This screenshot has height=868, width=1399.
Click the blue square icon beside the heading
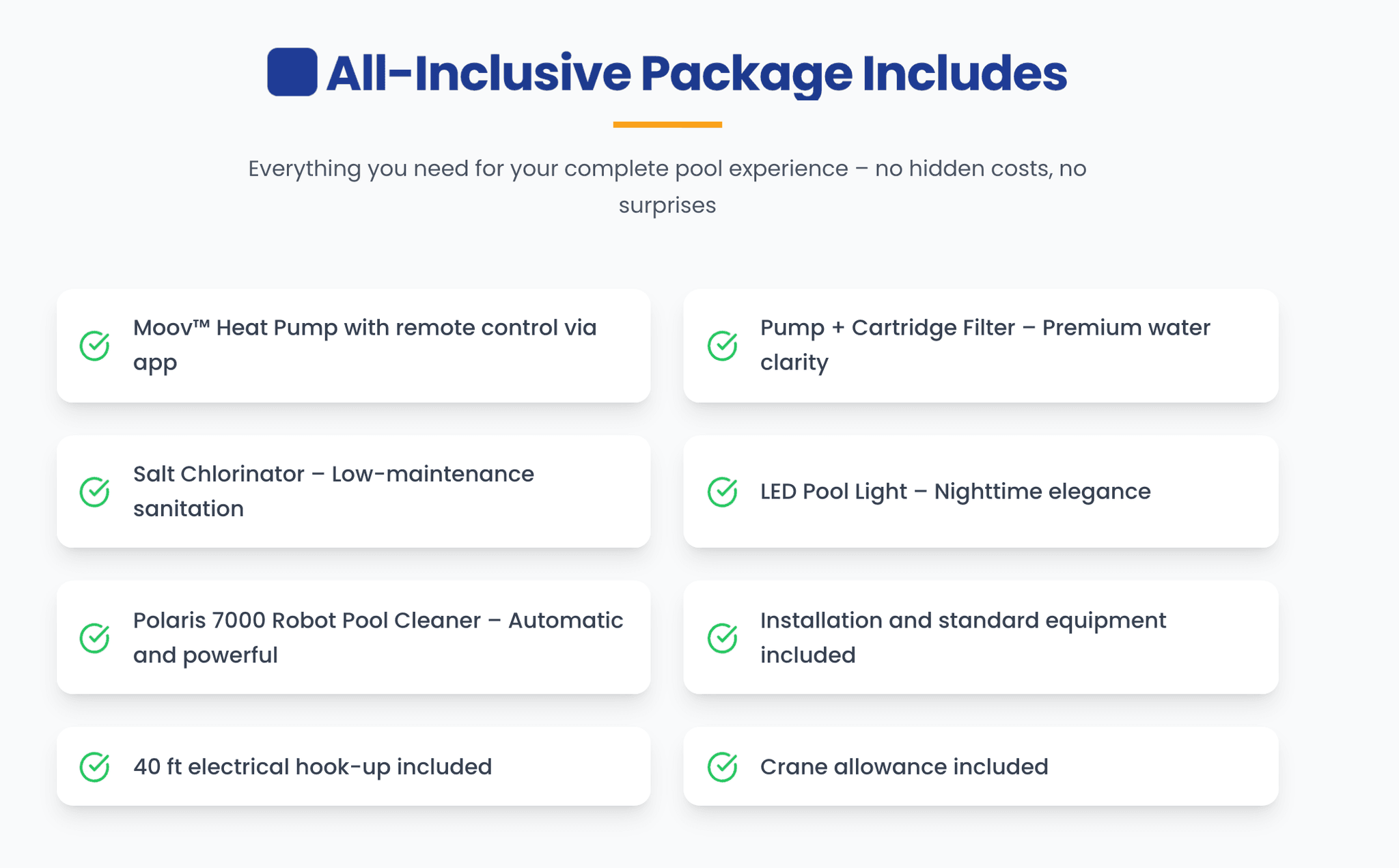292,72
